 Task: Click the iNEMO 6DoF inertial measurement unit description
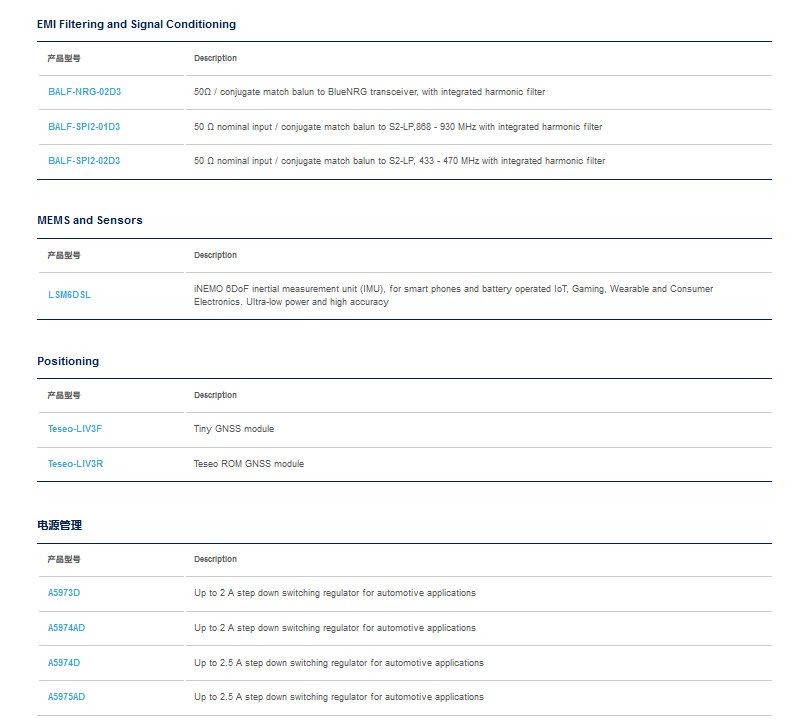coord(453,295)
